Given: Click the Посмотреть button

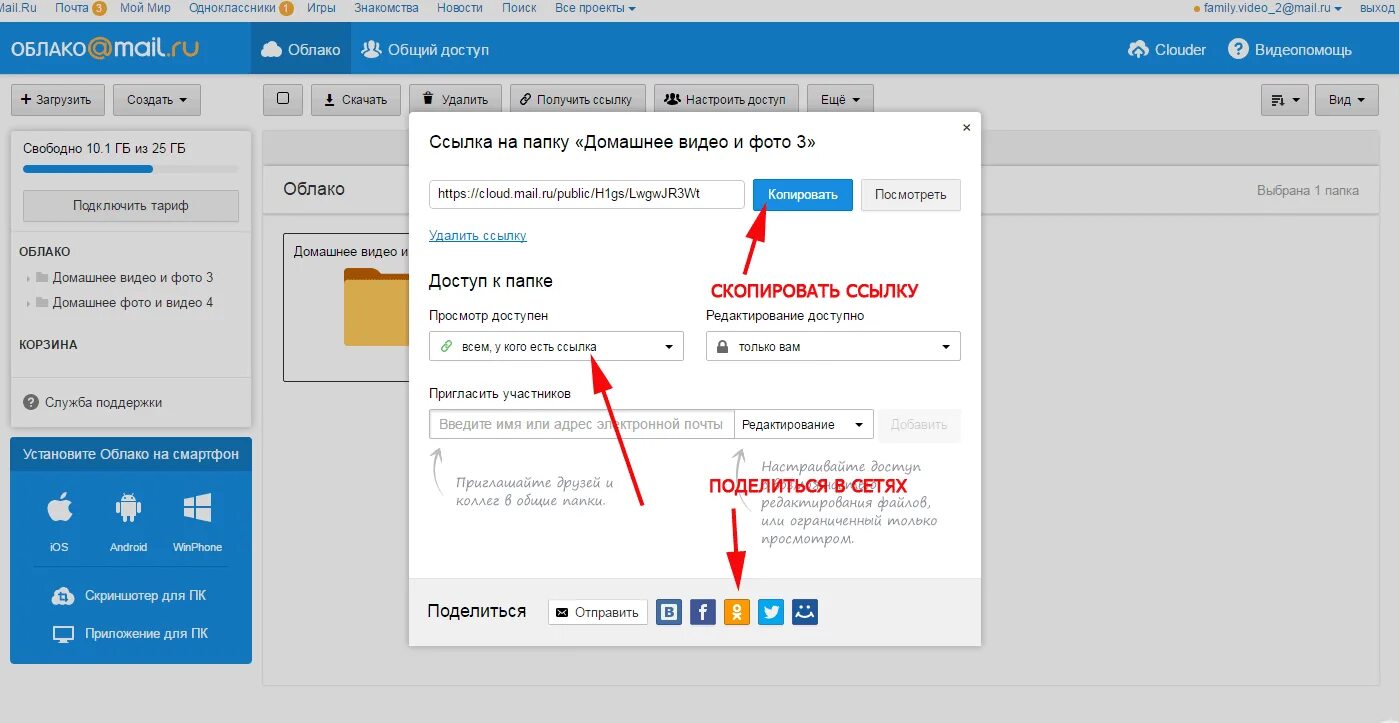Looking at the screenshot, I should tap(911, 195).
